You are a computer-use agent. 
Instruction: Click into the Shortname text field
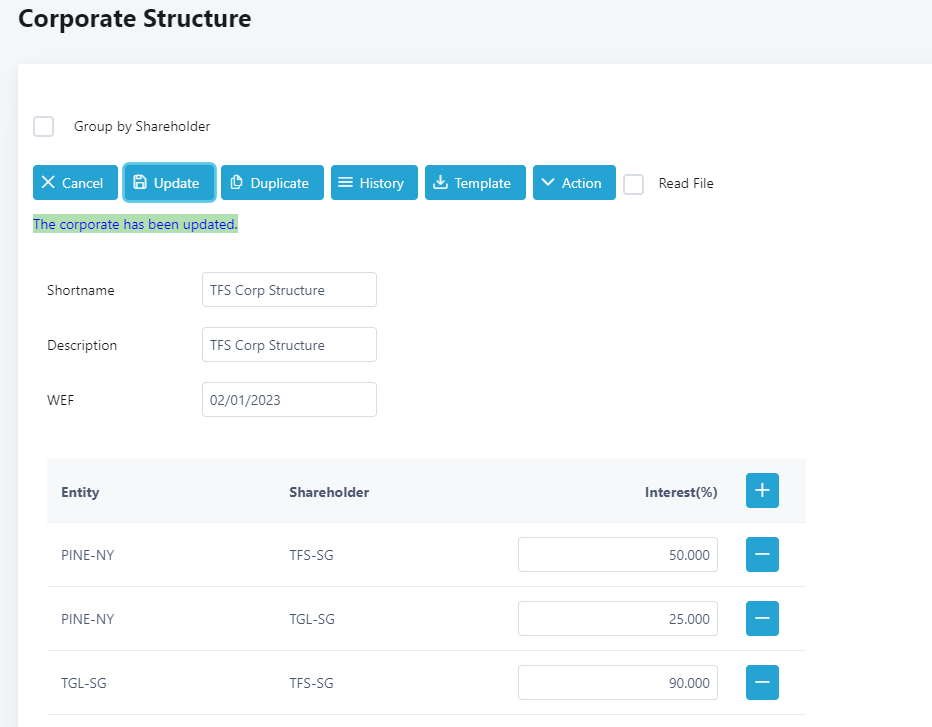coord(289,290)
